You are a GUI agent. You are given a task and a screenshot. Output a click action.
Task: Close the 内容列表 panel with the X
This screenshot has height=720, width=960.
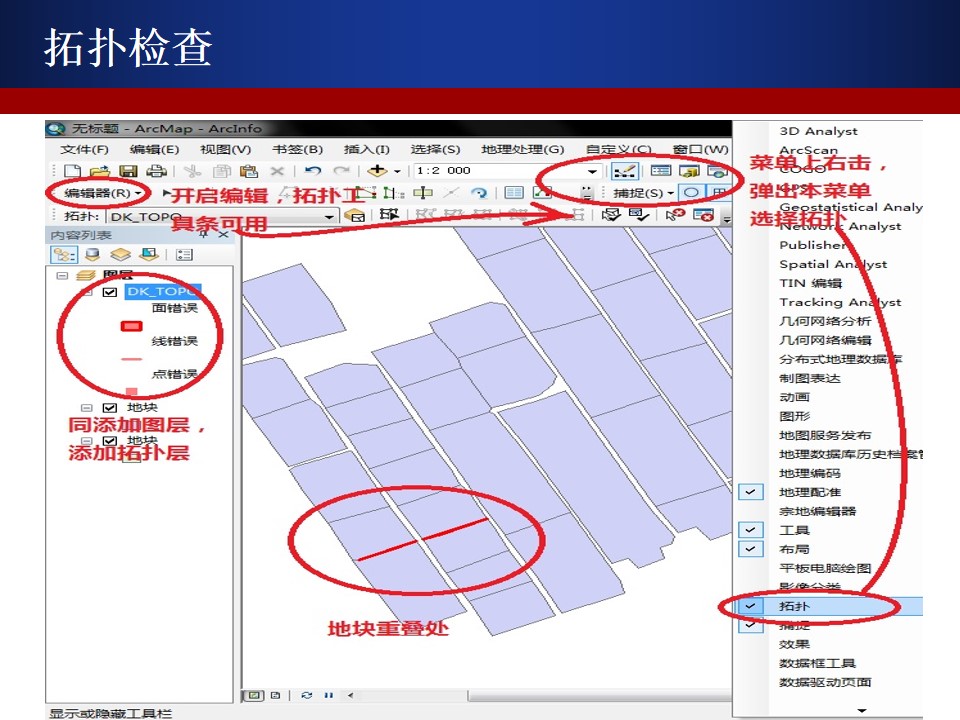[223, 234]
